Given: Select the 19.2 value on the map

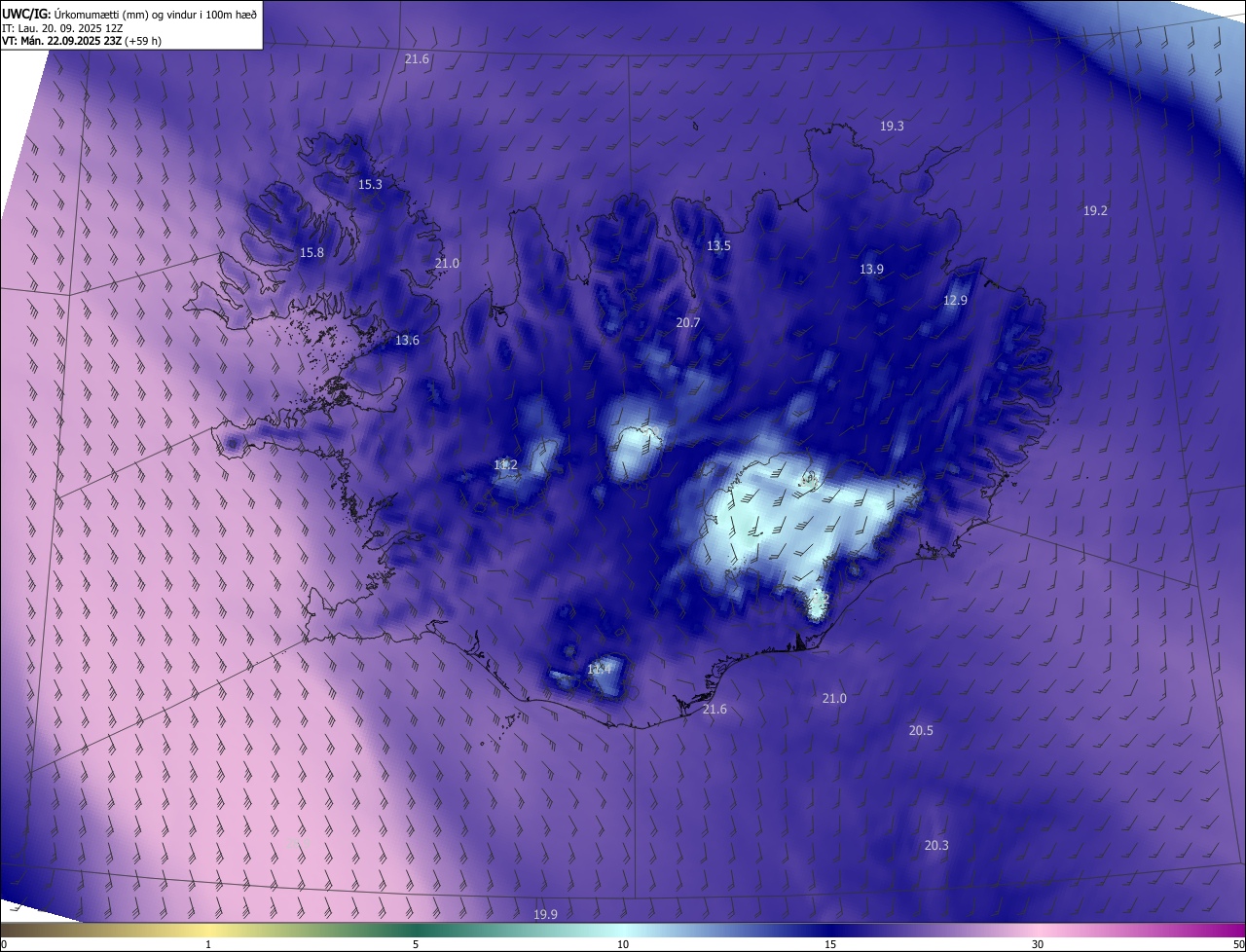Looking at the screenshot, I should coord(1095,211).
